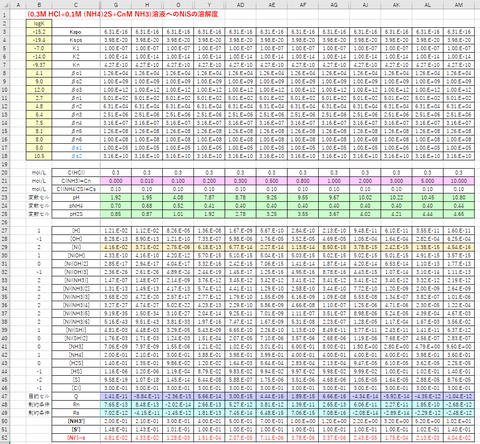Screen dimensions: 480x444
Task: Click the '[Cl]' species label cell
Action: pos(76,388)
